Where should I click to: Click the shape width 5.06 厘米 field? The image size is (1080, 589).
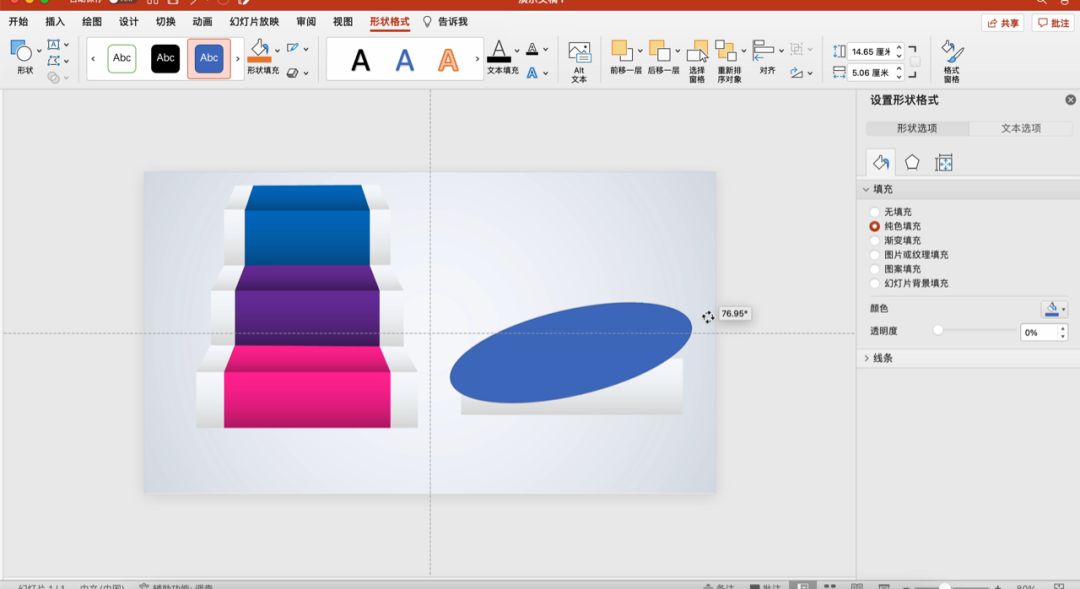click(x=871, y=72)
